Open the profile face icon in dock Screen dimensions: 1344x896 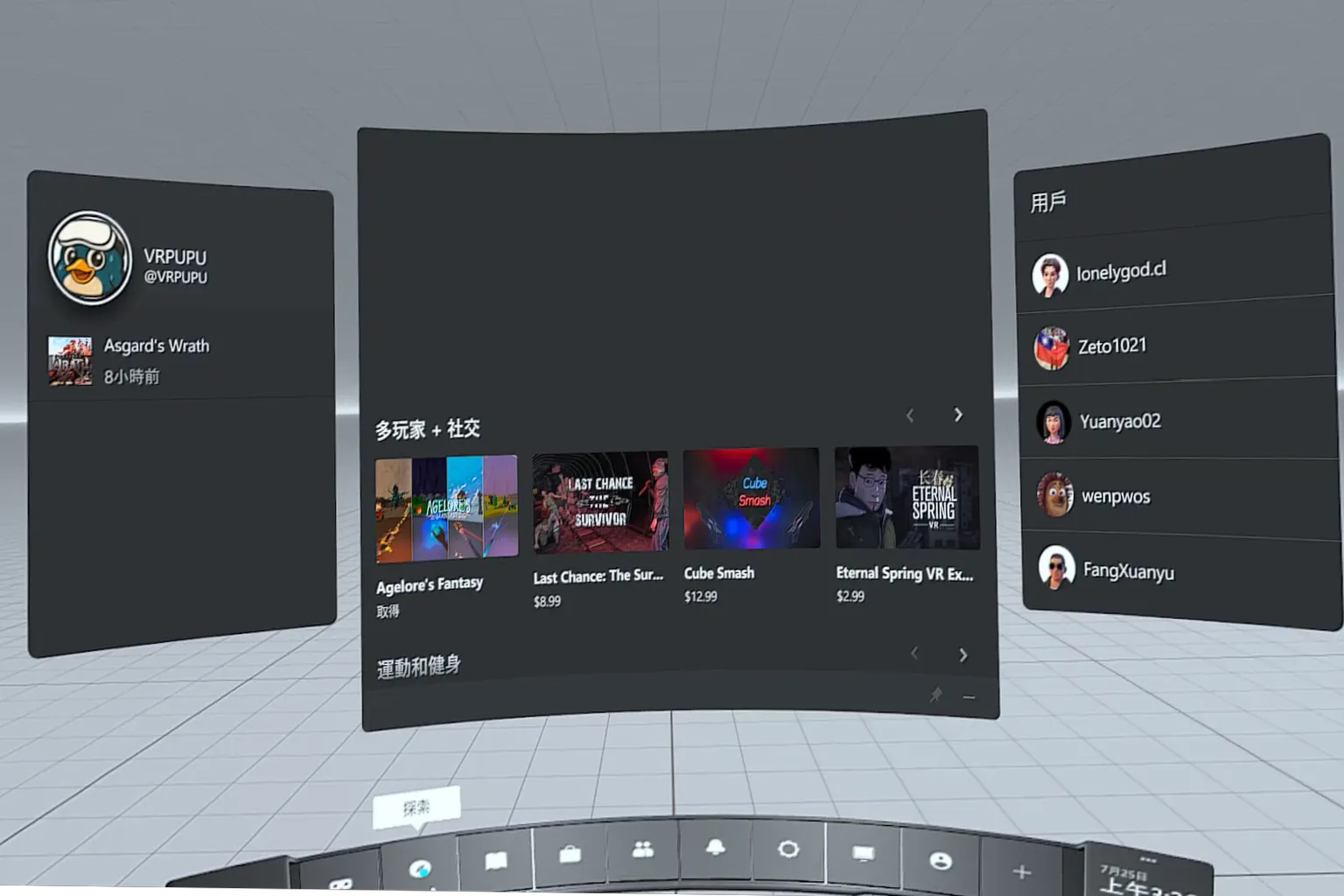click(941, 861)
